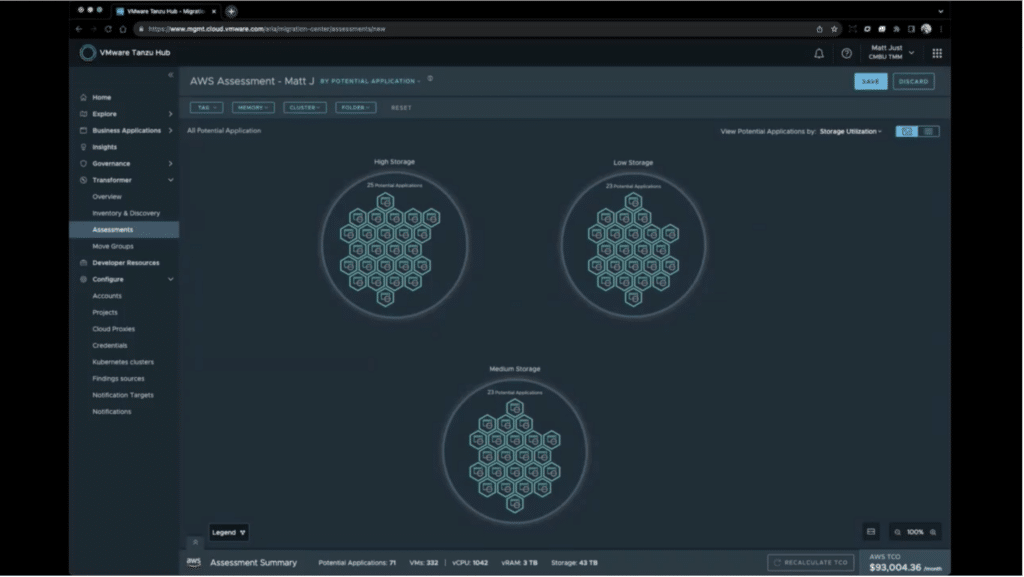This screenshot has height=577, width=1024.
Task: Bookmark this page with star icon
Action: 834,29
